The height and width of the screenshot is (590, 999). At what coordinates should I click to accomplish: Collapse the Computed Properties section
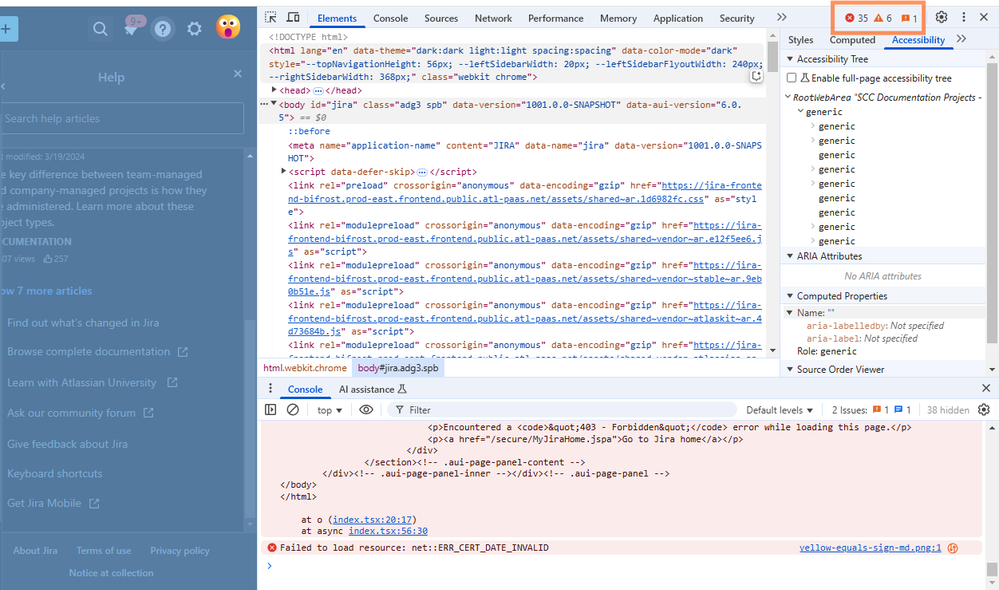[x=790, y=296]
